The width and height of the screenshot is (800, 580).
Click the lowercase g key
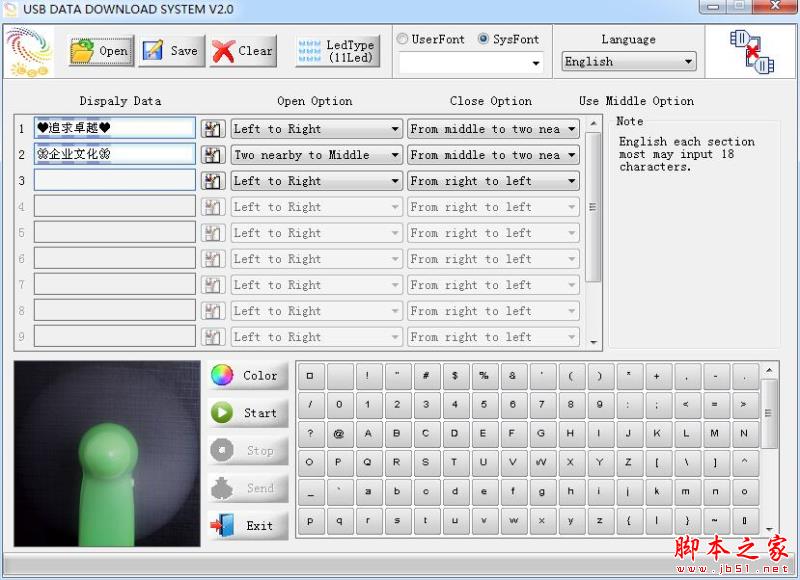pyautogui.click(x=541, y=492)
